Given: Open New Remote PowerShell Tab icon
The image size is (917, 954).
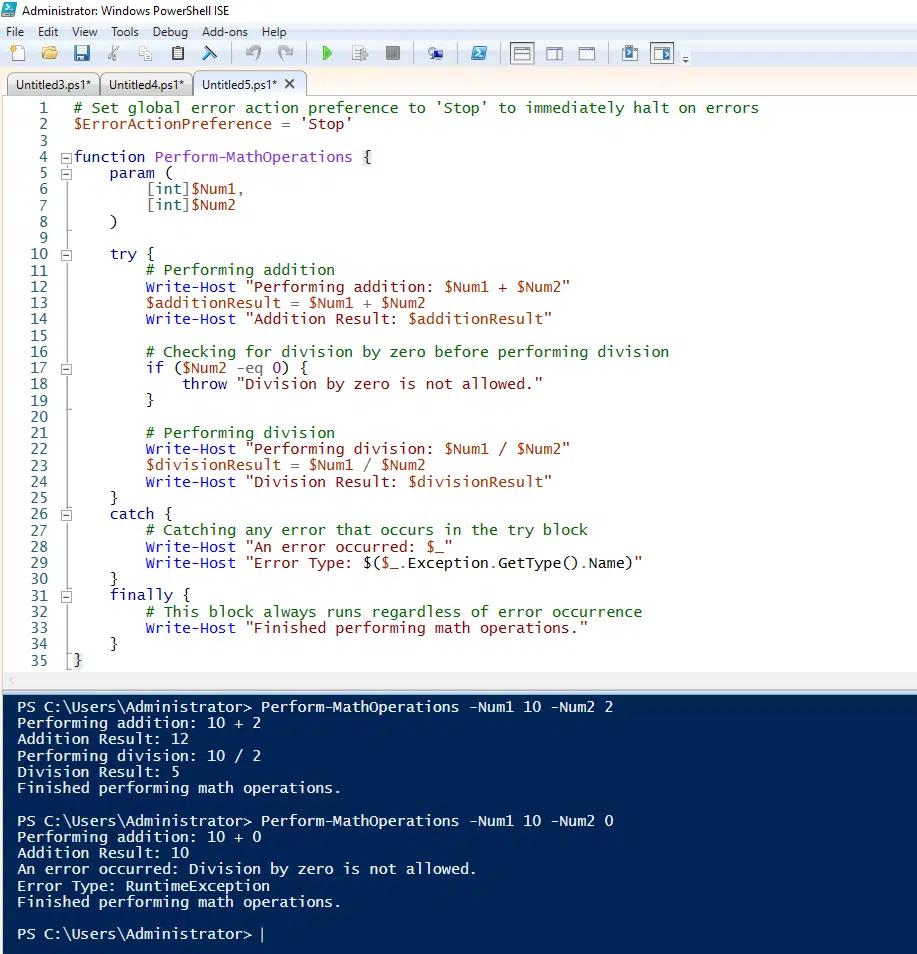Looking at the screenshot, I should coord(435,54).
